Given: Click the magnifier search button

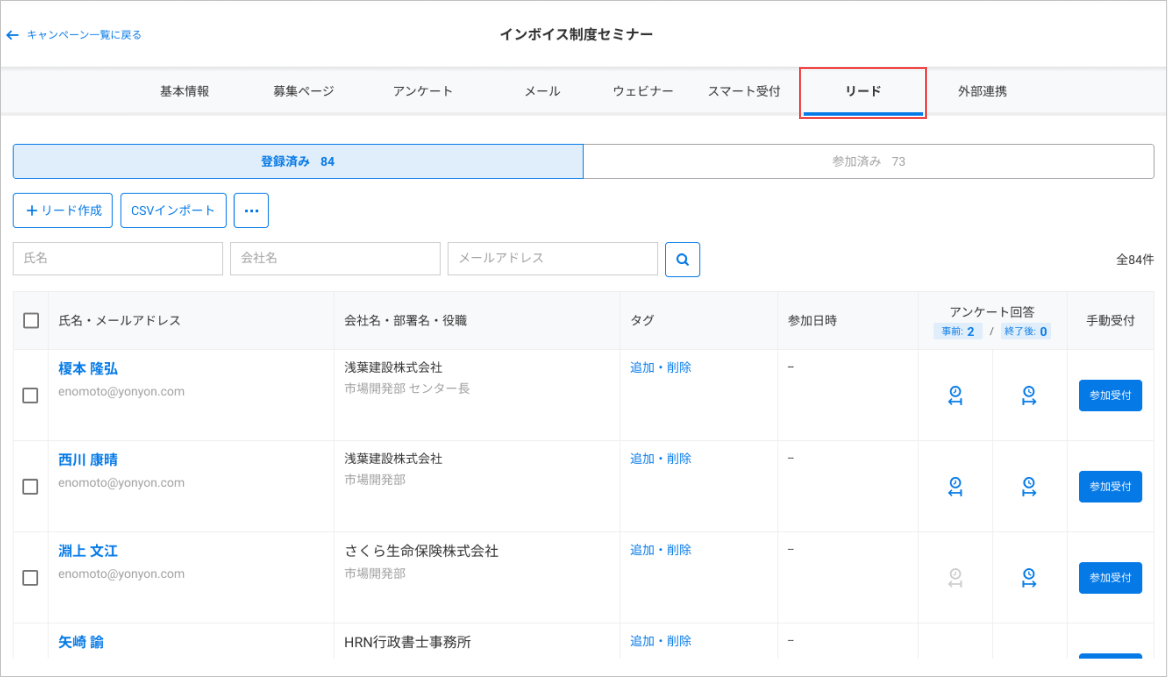Looking at the screenshot, I should (682, 259).
